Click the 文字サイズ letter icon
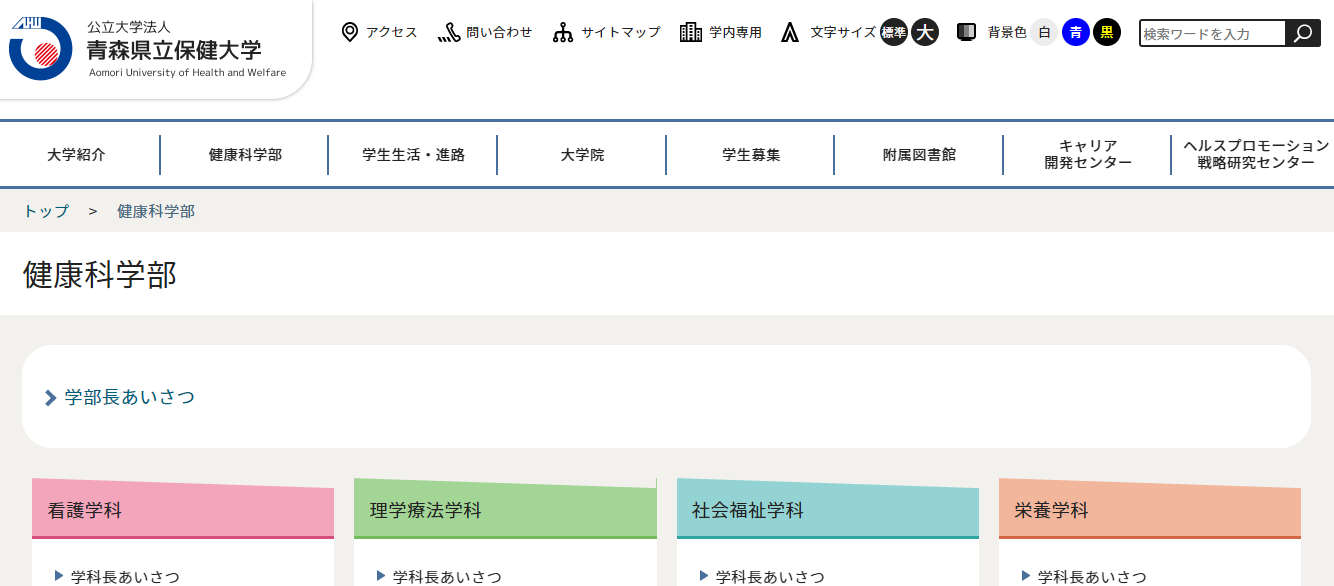 coord(790,33)
